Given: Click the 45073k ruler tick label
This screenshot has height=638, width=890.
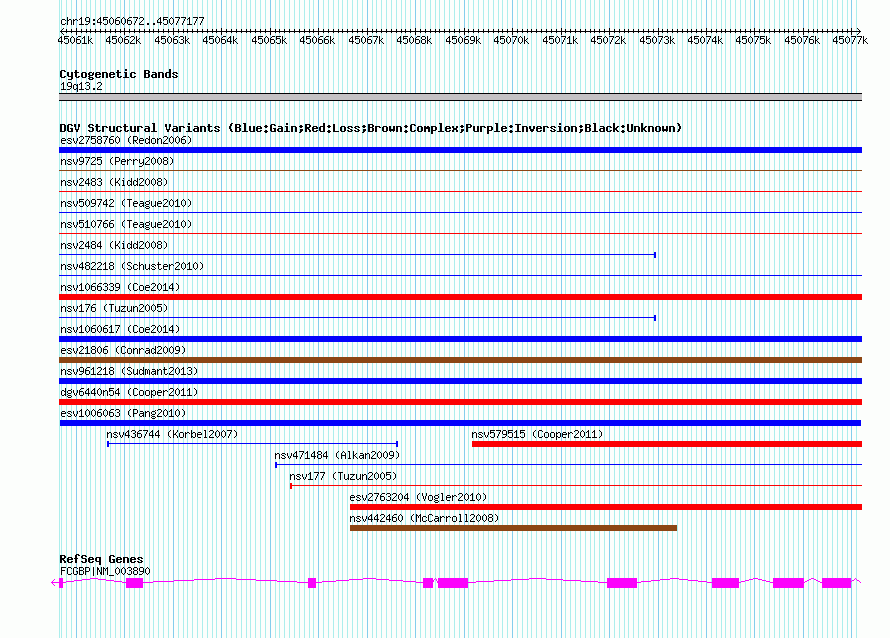Looking at the screenshot, I should 657,40.
